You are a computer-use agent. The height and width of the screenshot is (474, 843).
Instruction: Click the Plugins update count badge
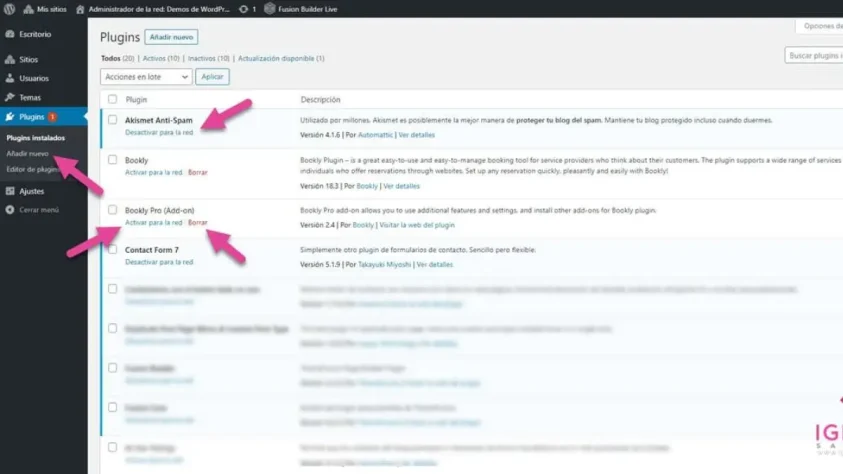click(x=52, y=117)
